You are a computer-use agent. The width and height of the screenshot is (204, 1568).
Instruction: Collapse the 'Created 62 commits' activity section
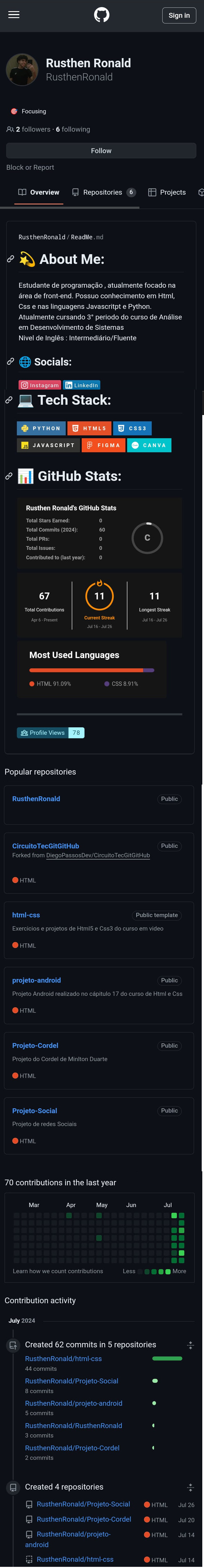tap(190, 1345)
